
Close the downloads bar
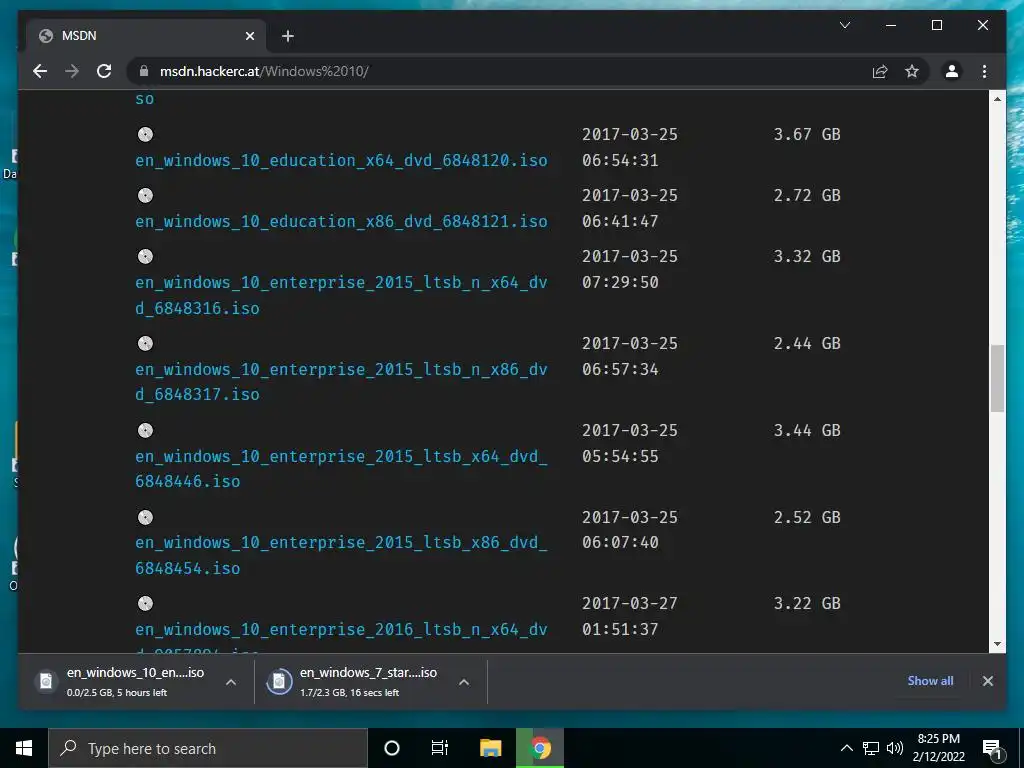[987, 681]
